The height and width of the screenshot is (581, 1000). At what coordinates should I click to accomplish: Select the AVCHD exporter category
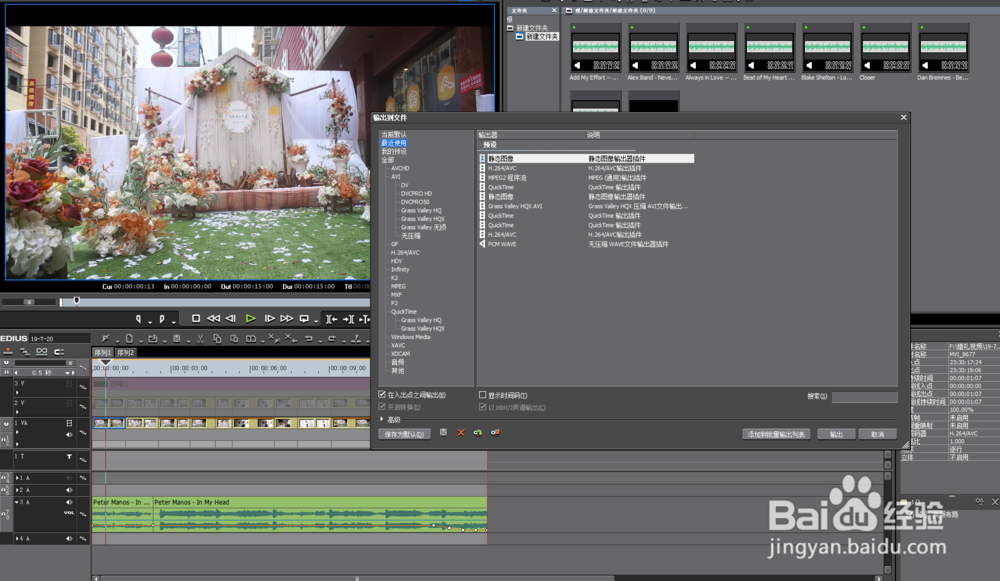400,168
